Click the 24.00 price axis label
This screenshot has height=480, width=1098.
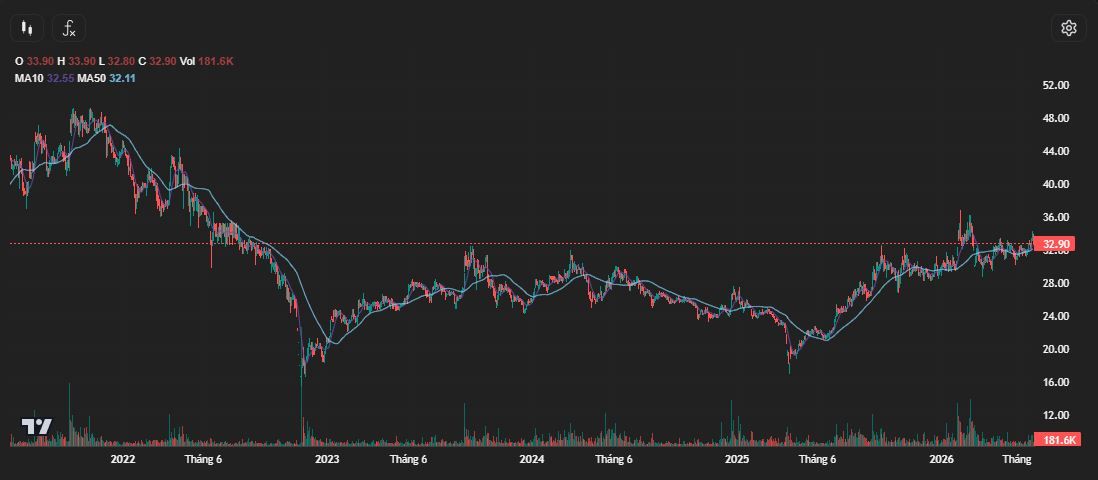(x=1056, y=316)
